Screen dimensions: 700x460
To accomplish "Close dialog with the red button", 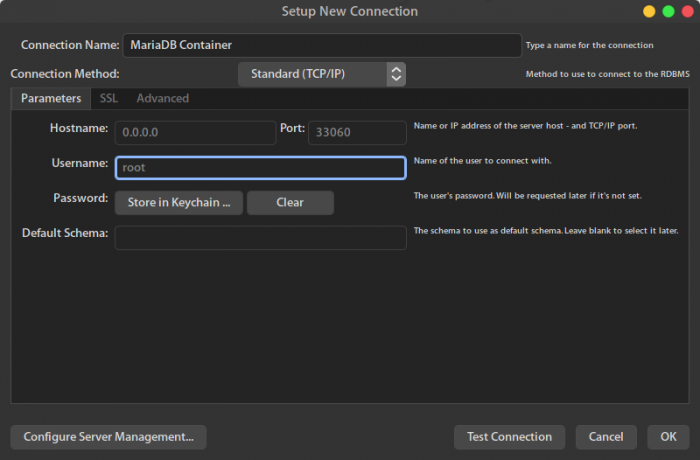I will point(685,11).
